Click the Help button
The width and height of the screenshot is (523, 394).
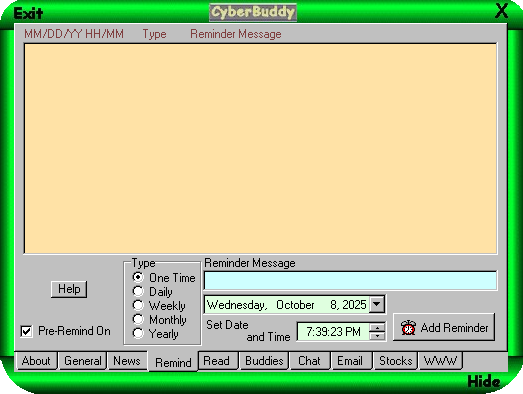click(69, 289)
